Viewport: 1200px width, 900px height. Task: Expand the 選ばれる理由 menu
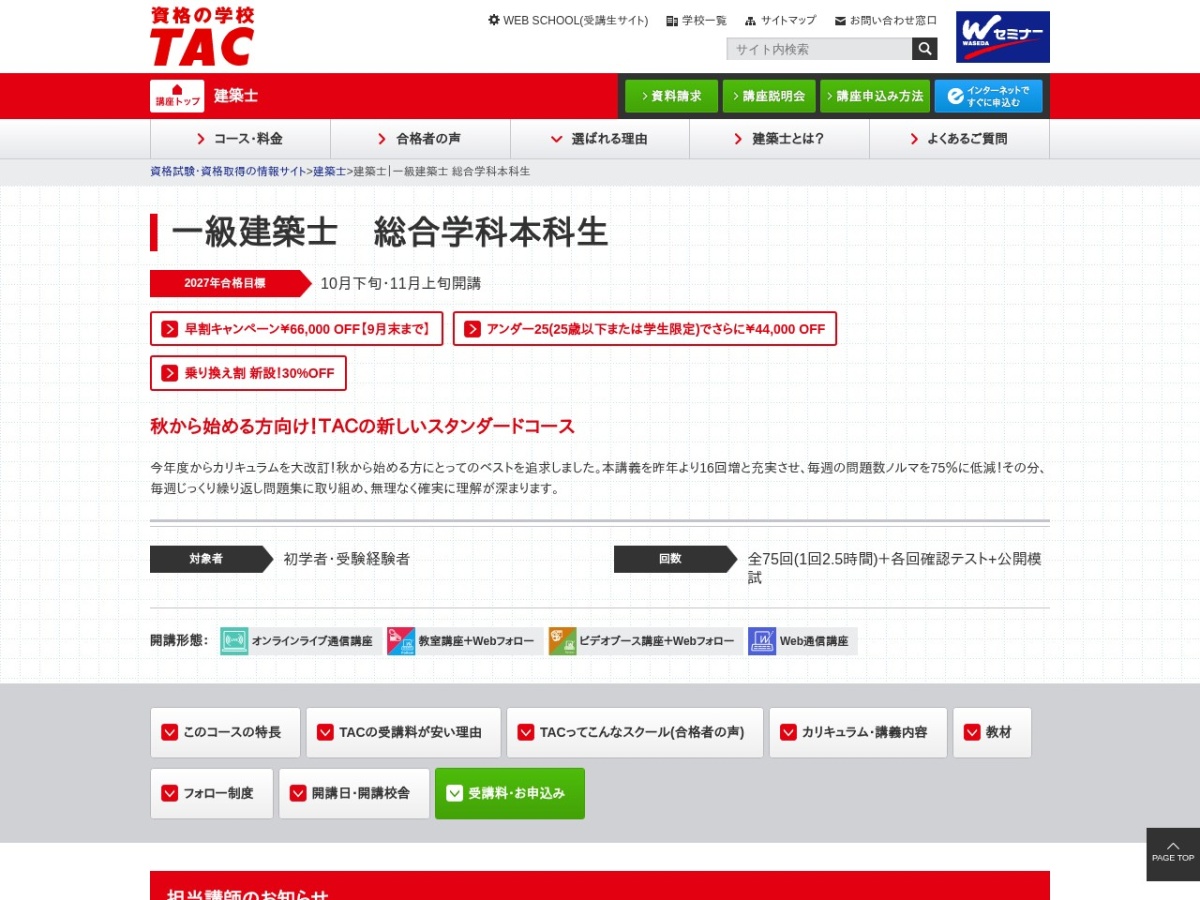pyautogui.click(x=600, y=139)
